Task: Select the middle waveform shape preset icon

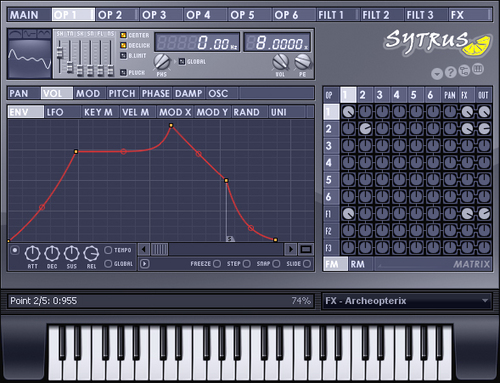Action: coord(29,34)
